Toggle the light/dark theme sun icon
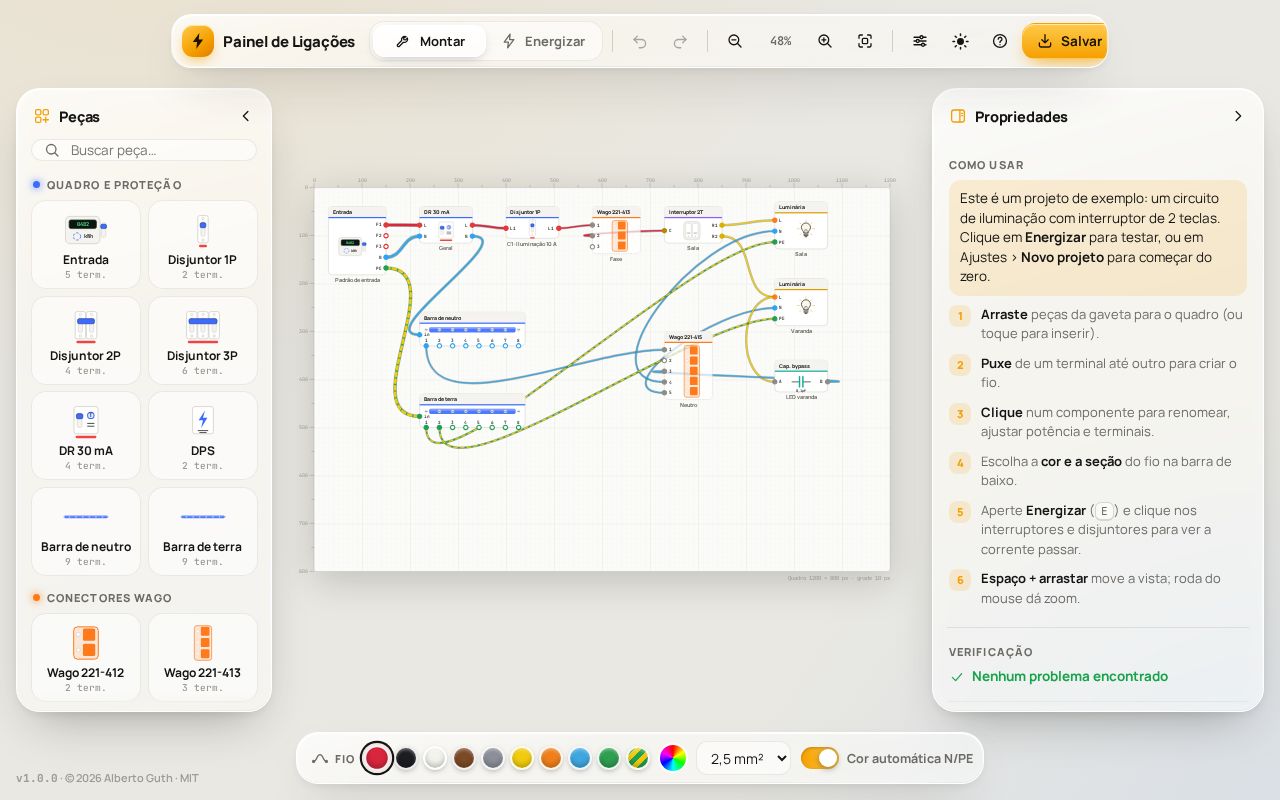Image resolution: width=1280 pixels, height=800 pixels. [960, 41]
